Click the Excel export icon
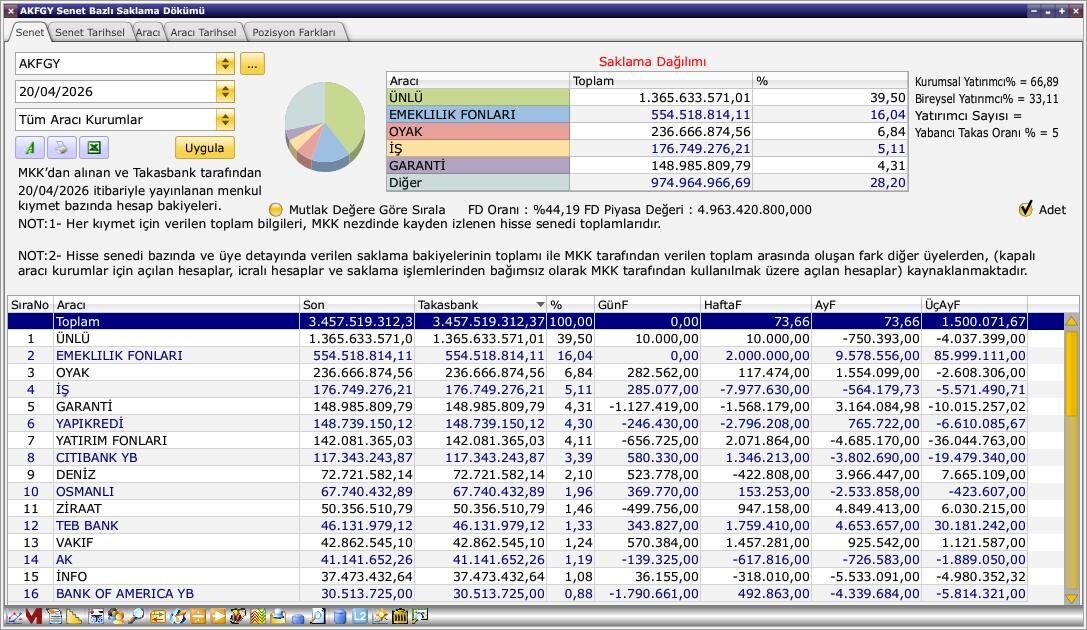1087x630 pixels. (93, 148)
